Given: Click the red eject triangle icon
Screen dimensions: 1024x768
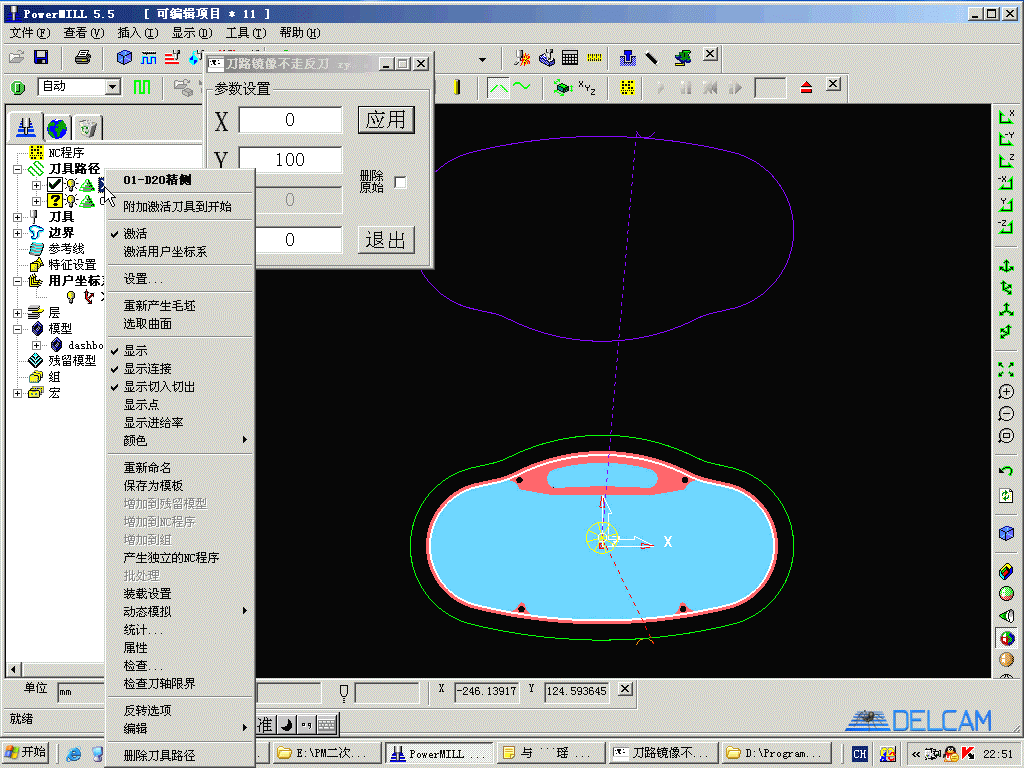Looking at the screenshot, I should pos(806,87).
